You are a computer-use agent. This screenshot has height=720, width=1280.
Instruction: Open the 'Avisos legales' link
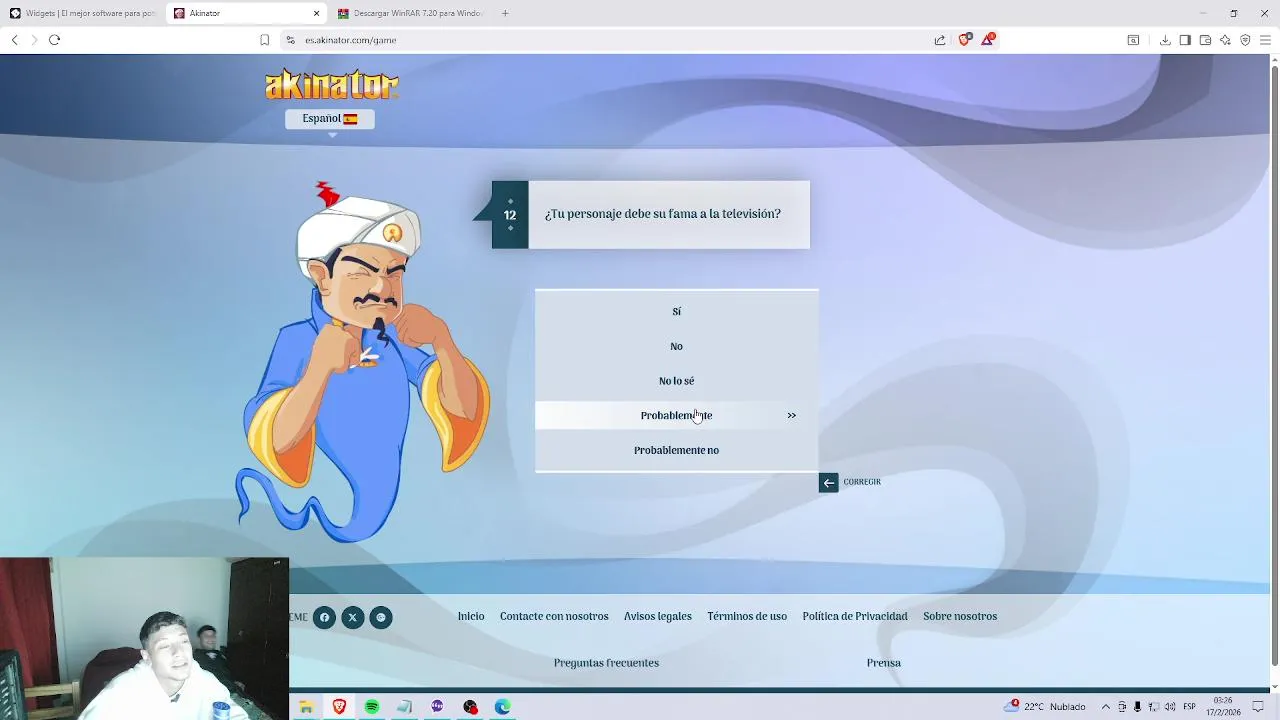click(x=658, y=616)
